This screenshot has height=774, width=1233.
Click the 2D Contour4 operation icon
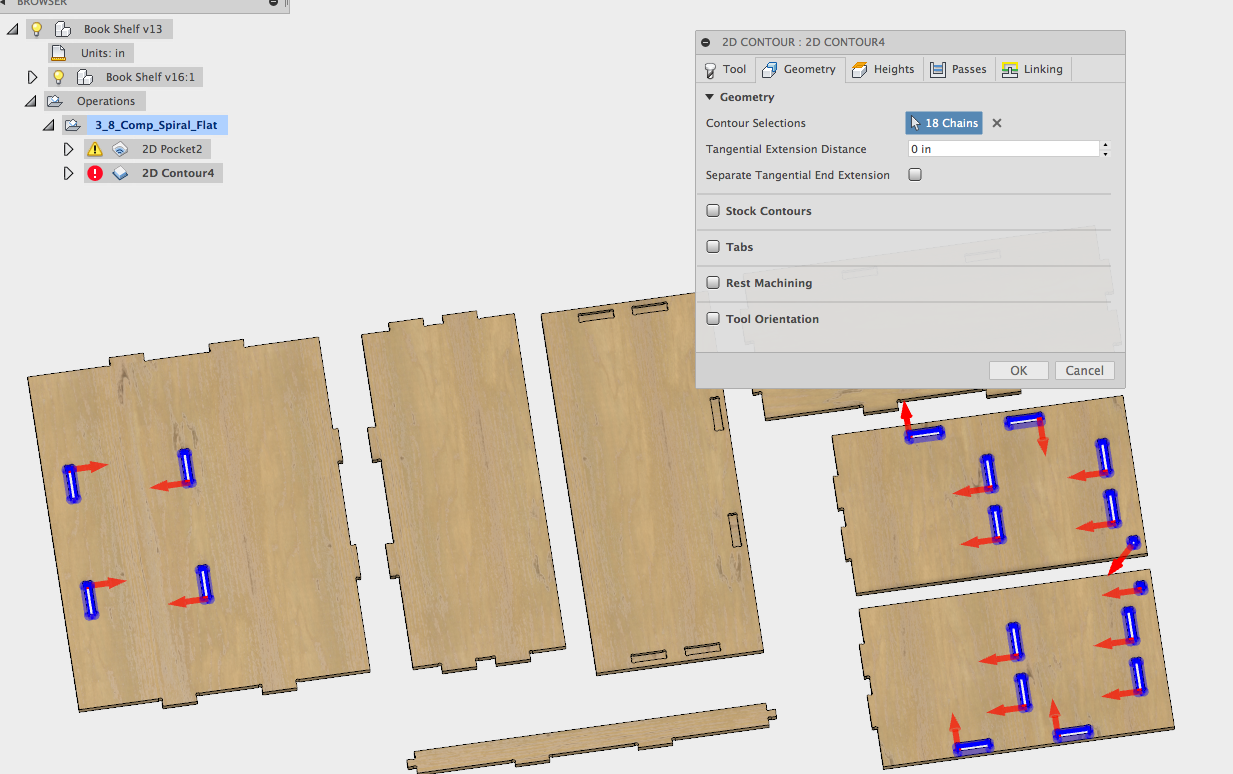coord(120,173)
